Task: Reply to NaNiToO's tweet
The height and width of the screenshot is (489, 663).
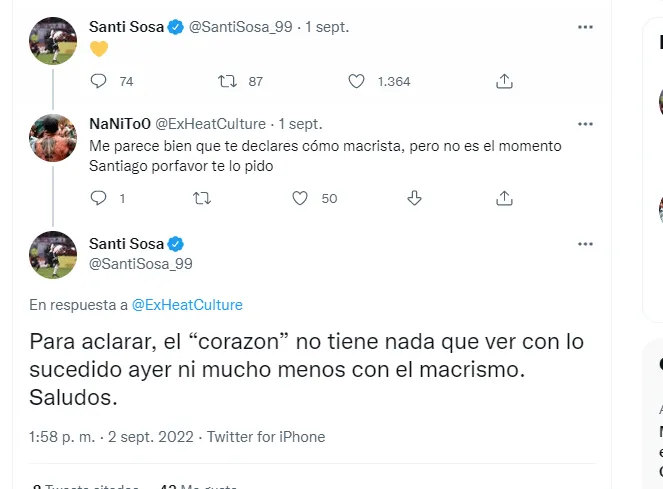Action: (98, 198)
